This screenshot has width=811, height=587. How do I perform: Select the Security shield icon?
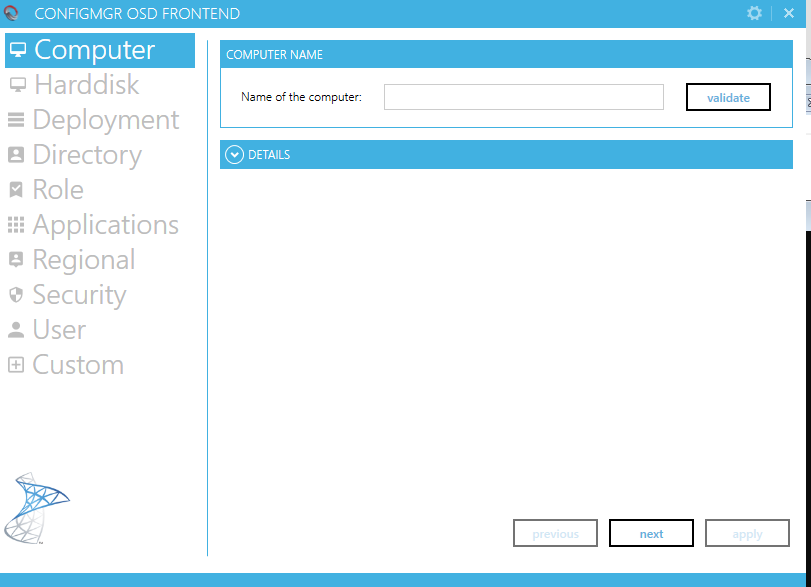pyautogui.click(x=15, y=295)
